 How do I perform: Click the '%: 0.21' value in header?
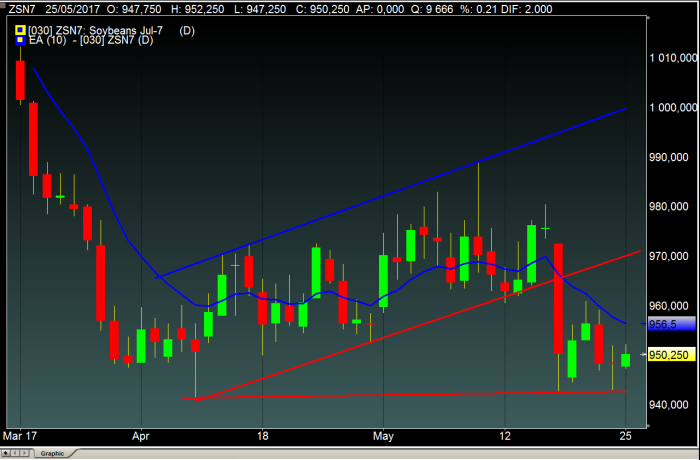(478, 9)
